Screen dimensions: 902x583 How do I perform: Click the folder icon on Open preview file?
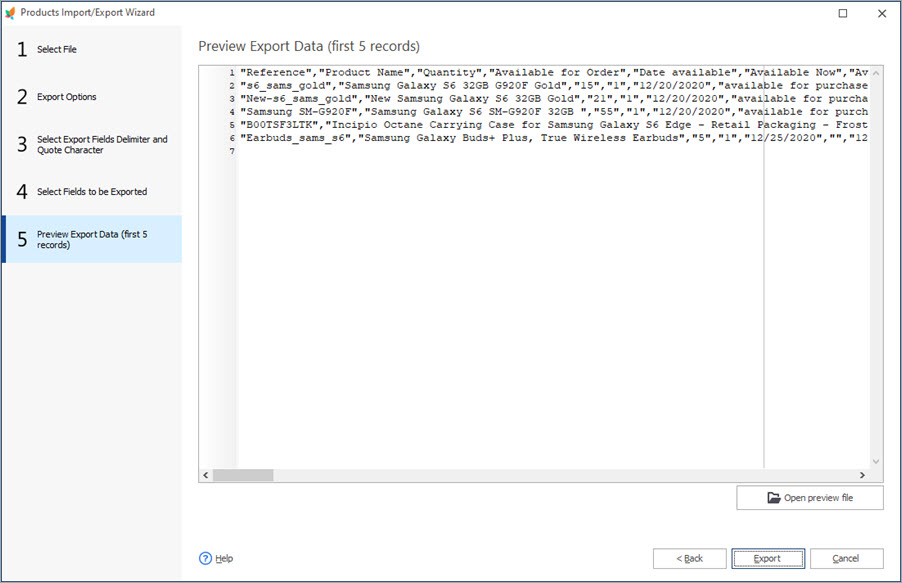click(773, 498)
